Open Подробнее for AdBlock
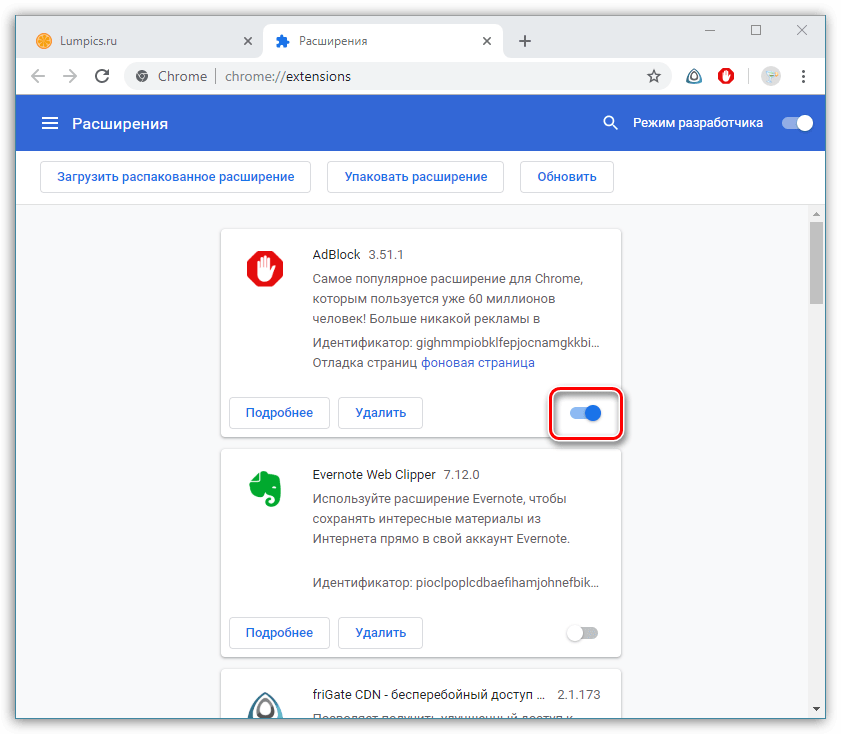 pyautogui.click(x=279, y=413)
